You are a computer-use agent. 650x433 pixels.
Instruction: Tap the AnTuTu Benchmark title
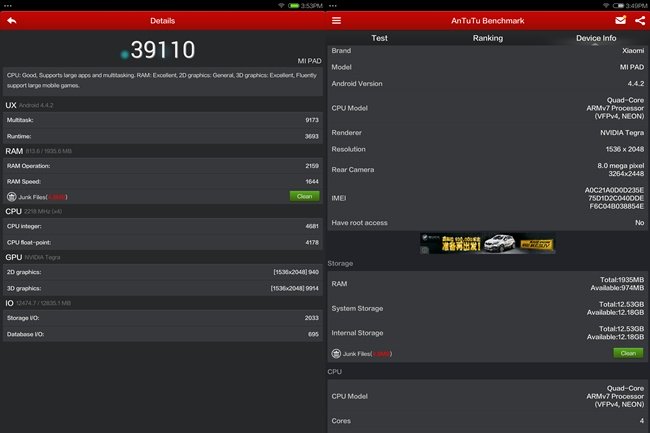tap(488, 21)
